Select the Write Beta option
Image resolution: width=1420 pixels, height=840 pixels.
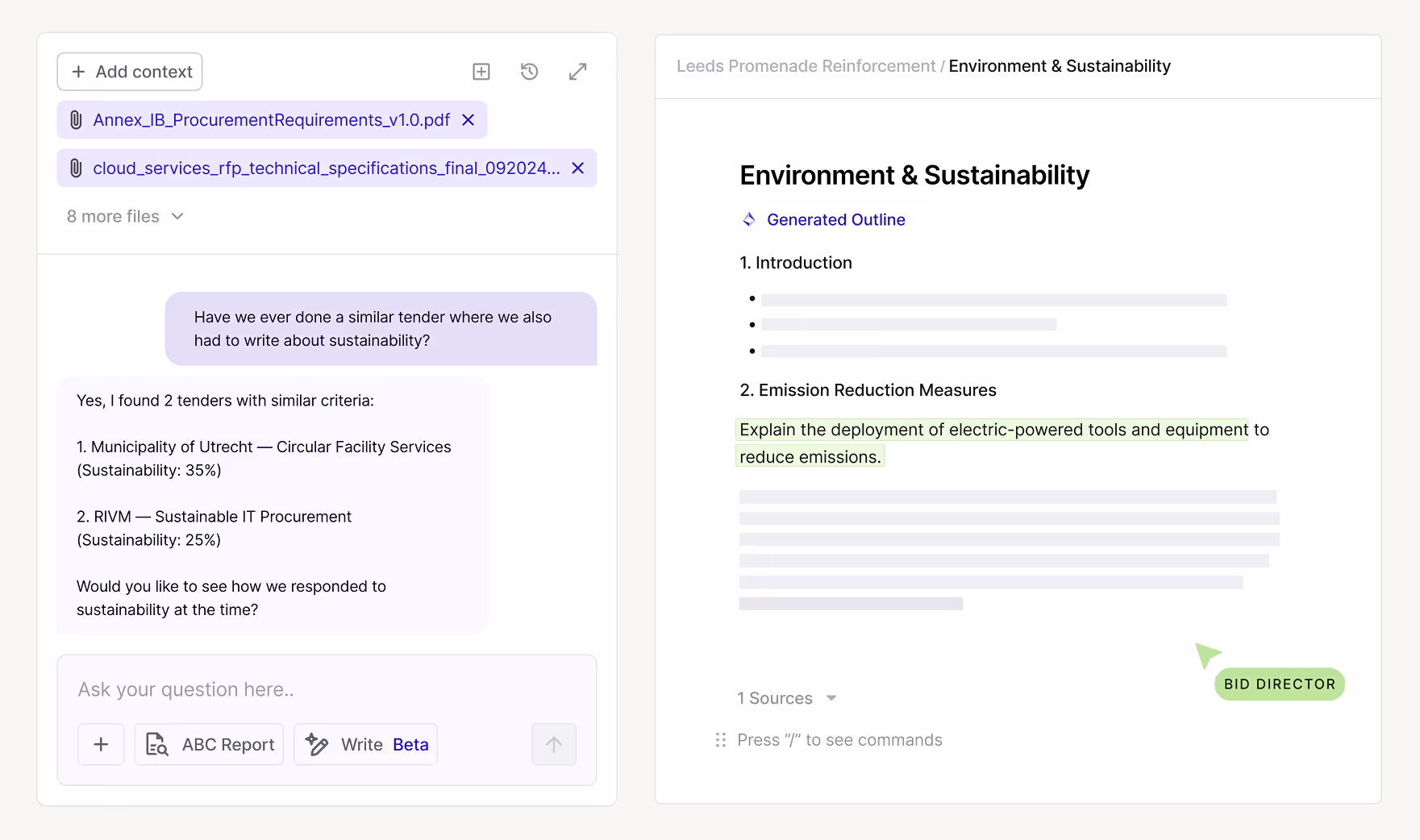[365, 744]
